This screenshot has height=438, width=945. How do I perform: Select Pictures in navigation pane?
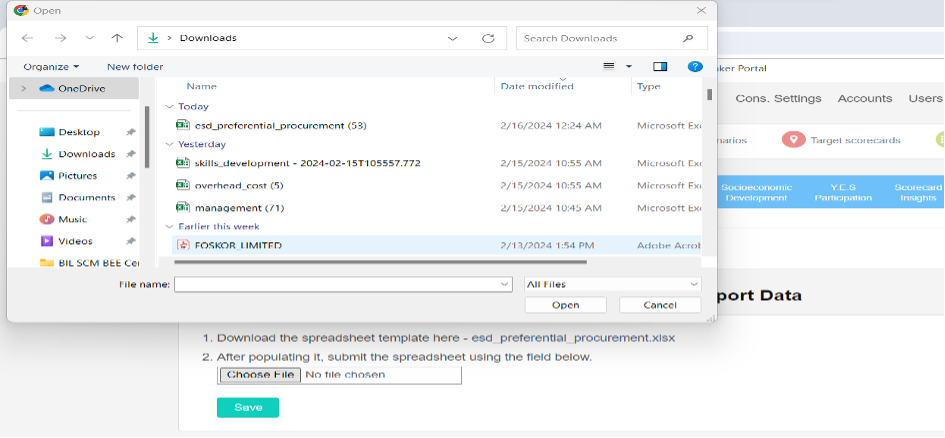coord(77,176)
